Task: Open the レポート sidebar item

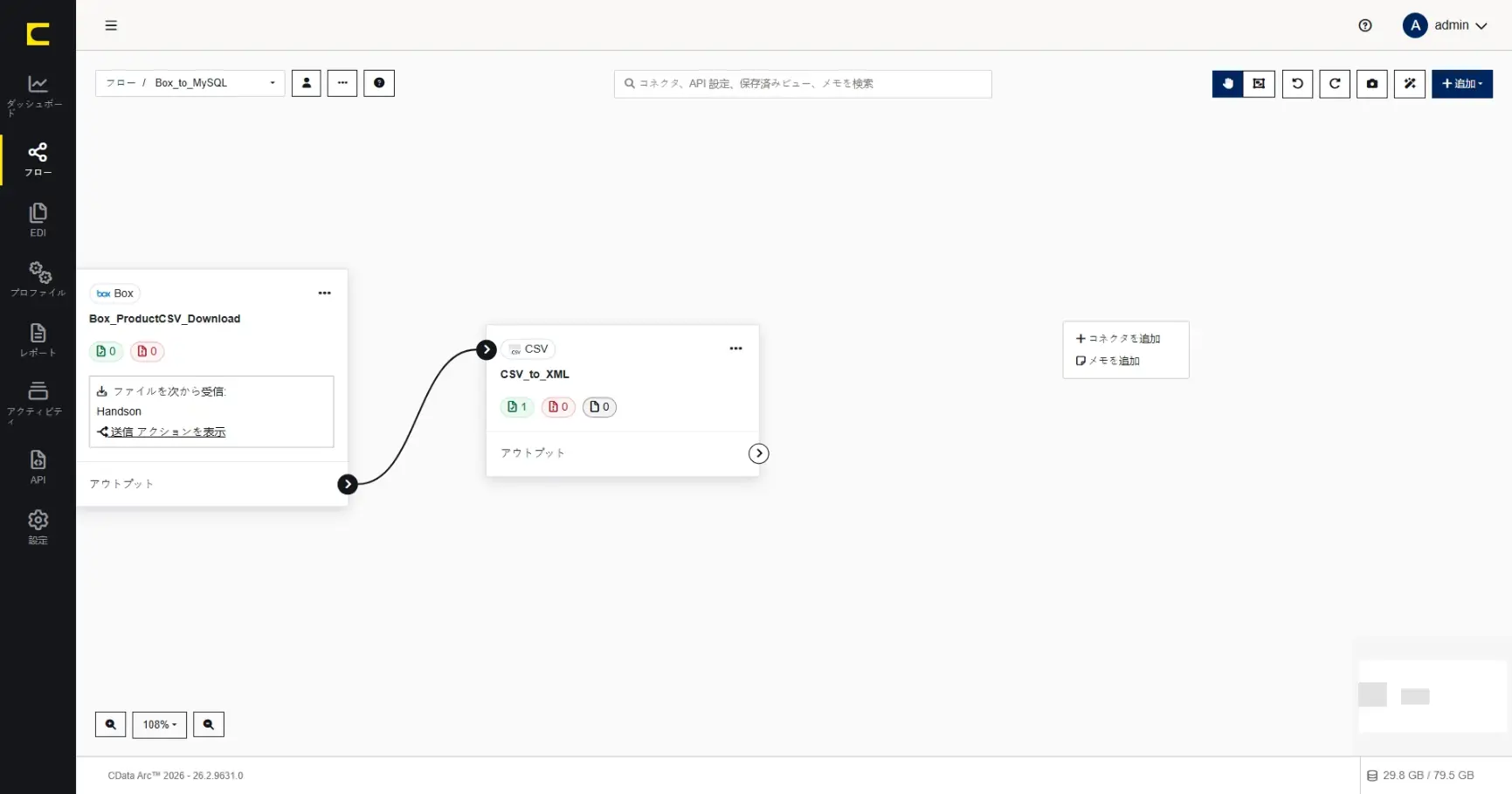Action: tap(38, 340)
